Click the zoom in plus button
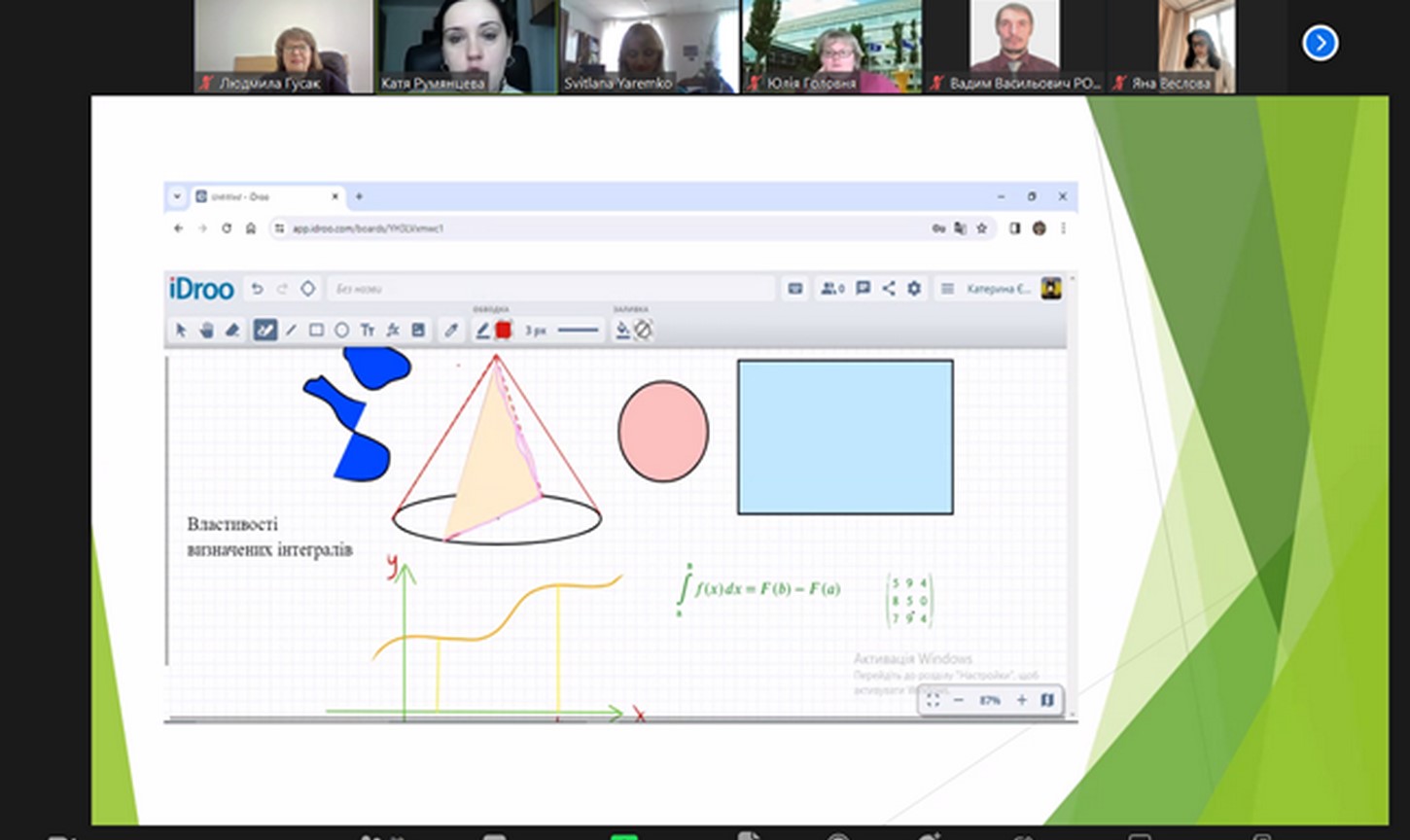 (1021, 700)
